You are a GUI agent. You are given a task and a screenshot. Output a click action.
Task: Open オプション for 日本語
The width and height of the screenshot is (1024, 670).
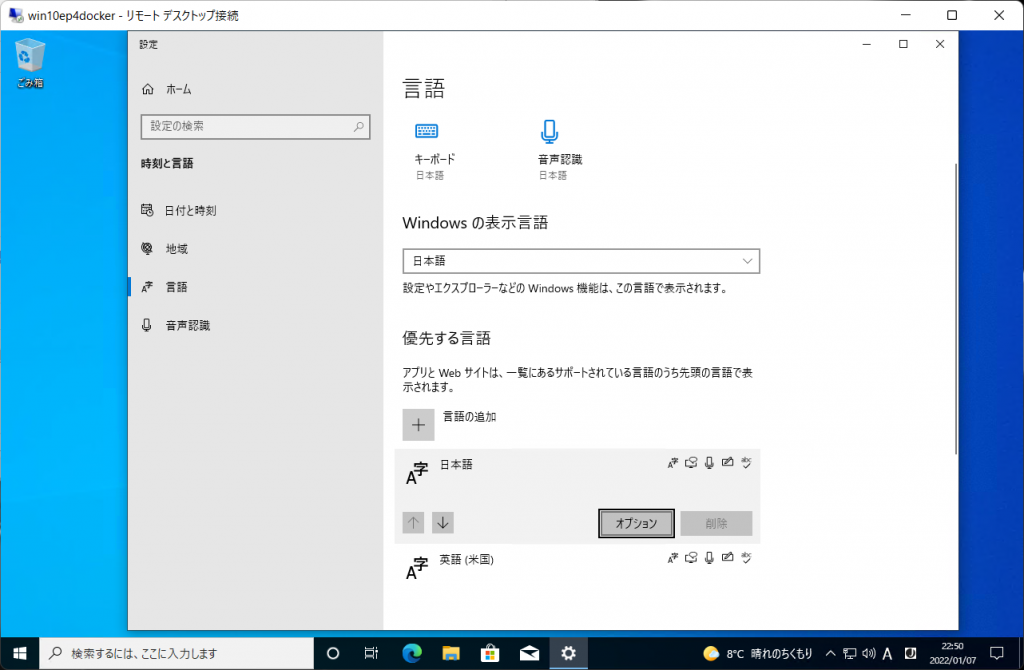pyautogui.click(x=636, y=524)
